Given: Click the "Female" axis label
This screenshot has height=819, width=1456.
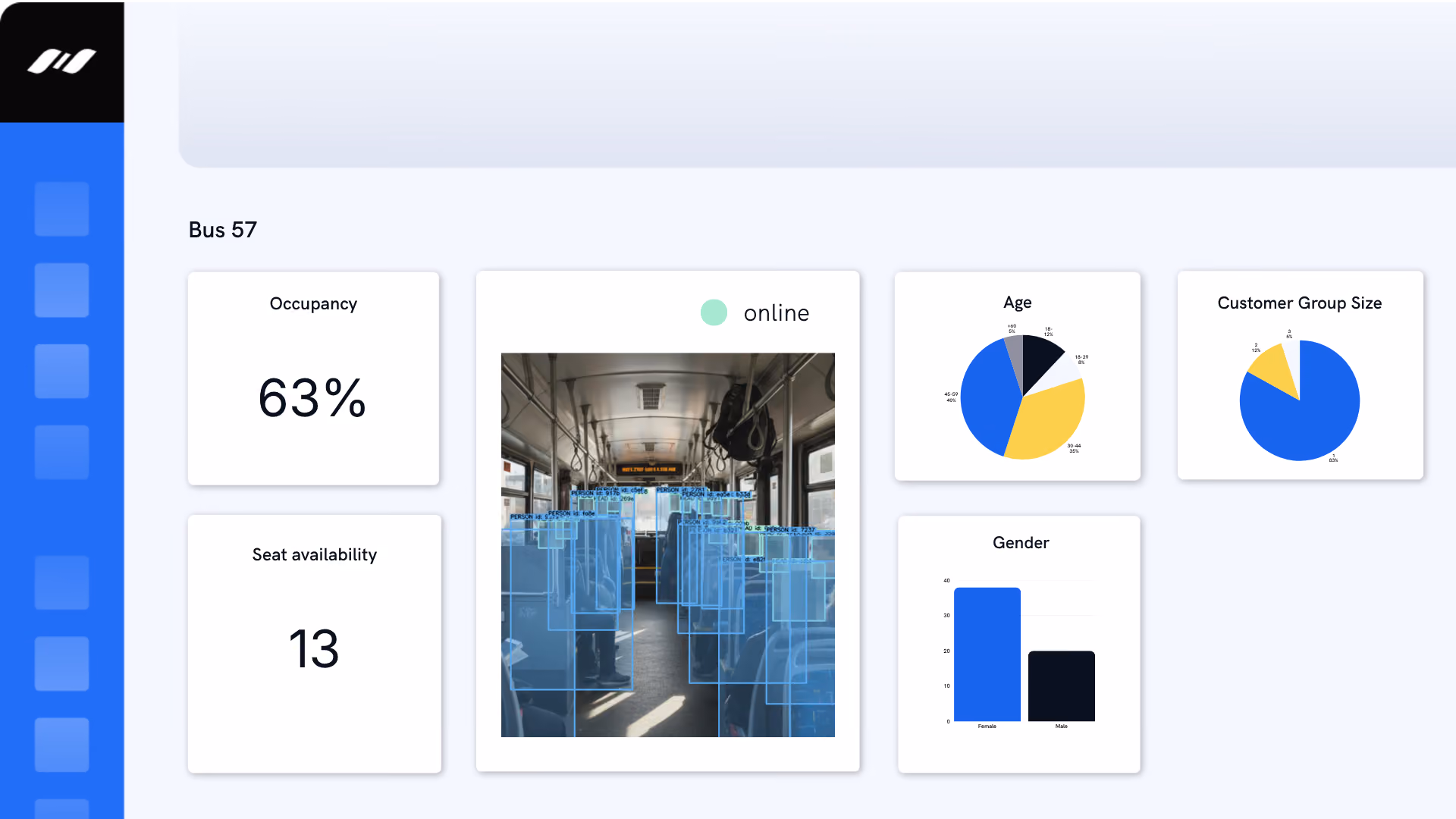Looking at the screenshot, I should click(x=987, y=726).
